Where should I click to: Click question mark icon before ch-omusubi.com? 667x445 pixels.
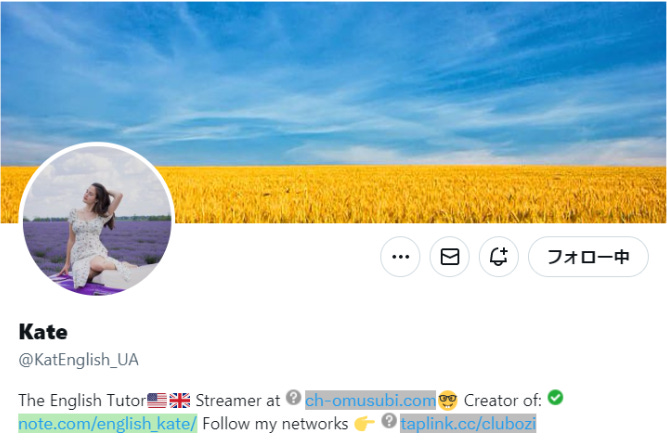[294, 397]
